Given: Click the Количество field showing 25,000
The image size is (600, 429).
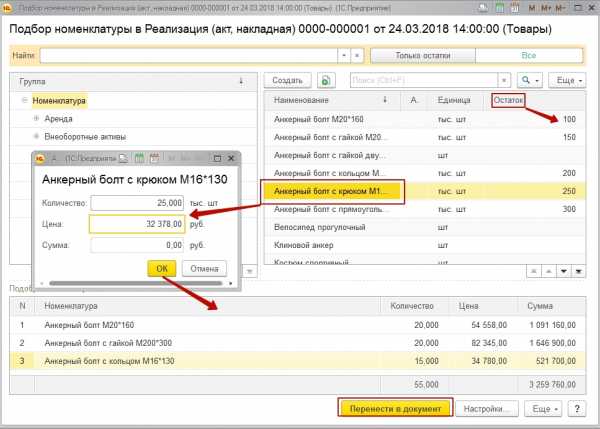Looking at the screenshot, I should click(137, 203).
